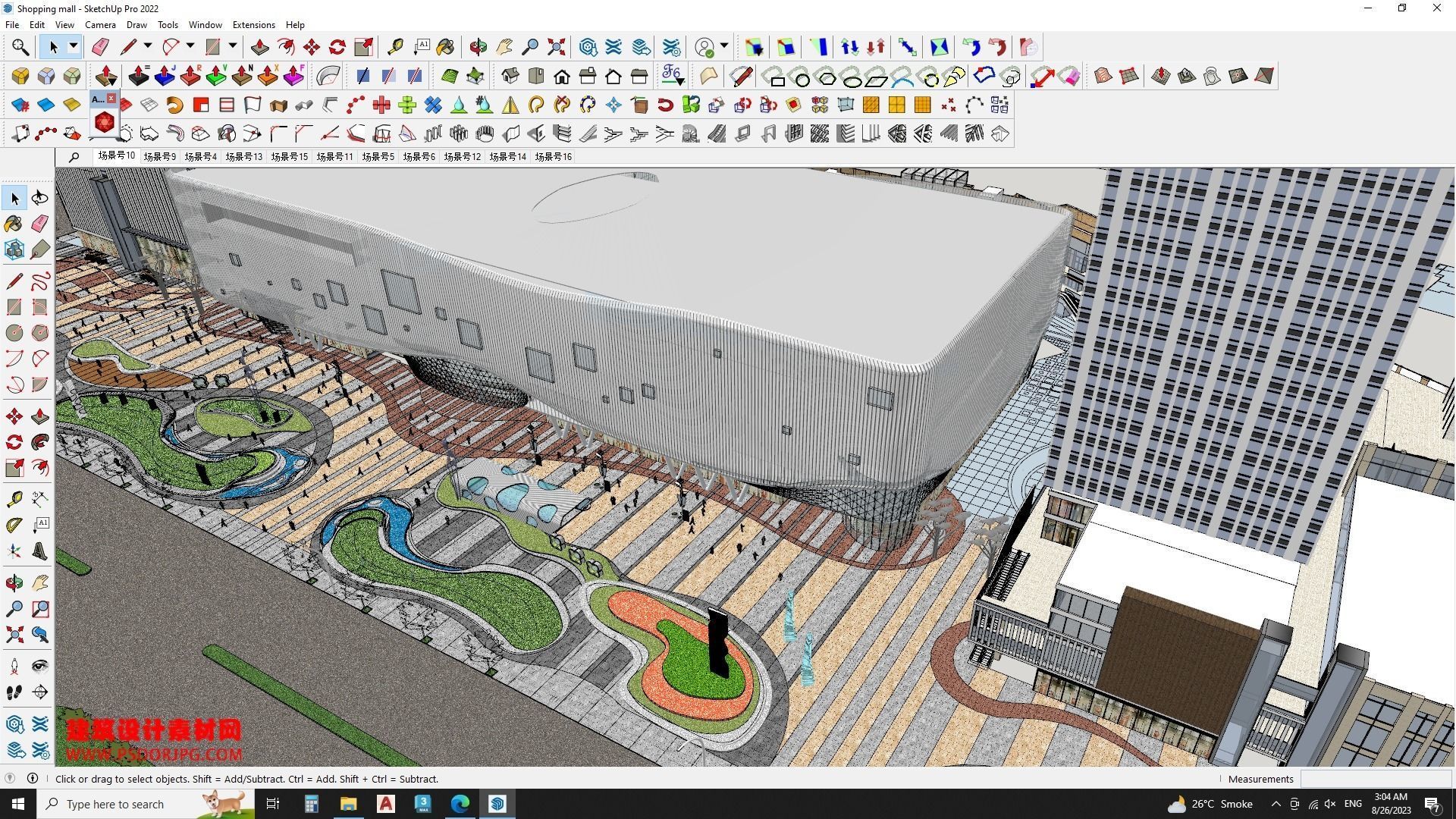Select the Rotated Rectangle tool

tap(40, 307)
